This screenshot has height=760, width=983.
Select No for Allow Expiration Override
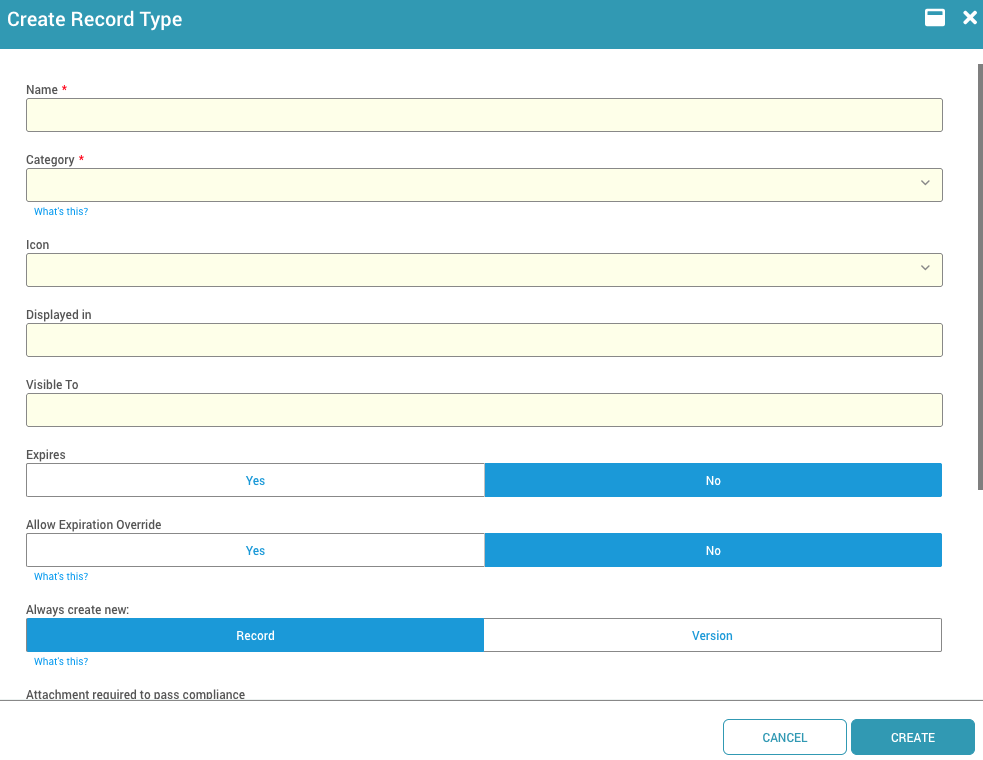(713, 551)
